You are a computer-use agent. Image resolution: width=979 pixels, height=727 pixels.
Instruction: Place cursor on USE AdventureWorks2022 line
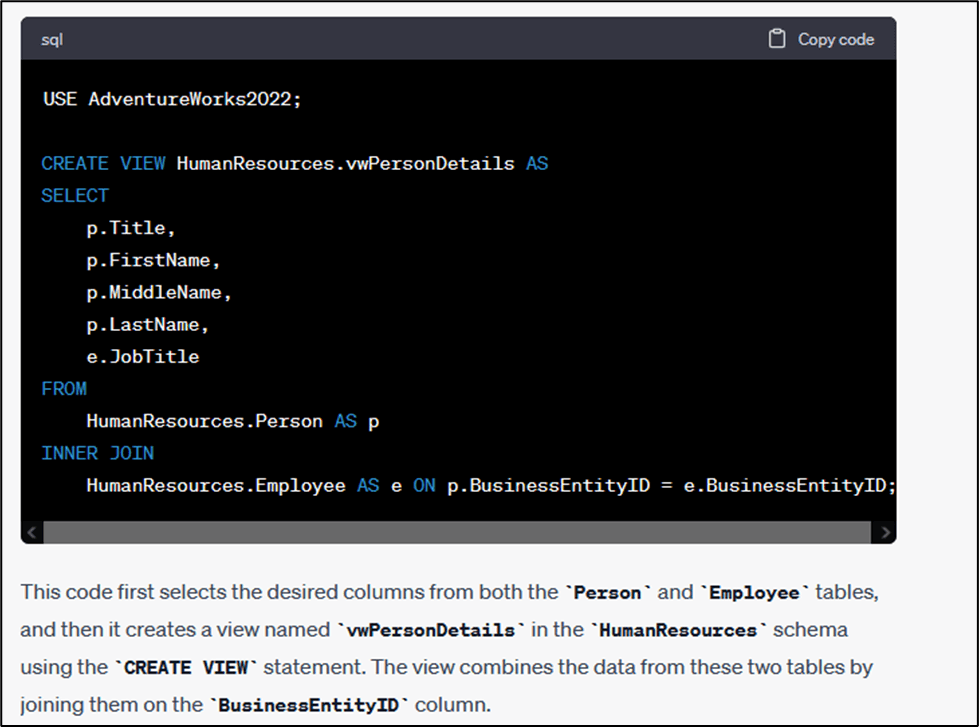pyautogui.click(x=172, y=99)
